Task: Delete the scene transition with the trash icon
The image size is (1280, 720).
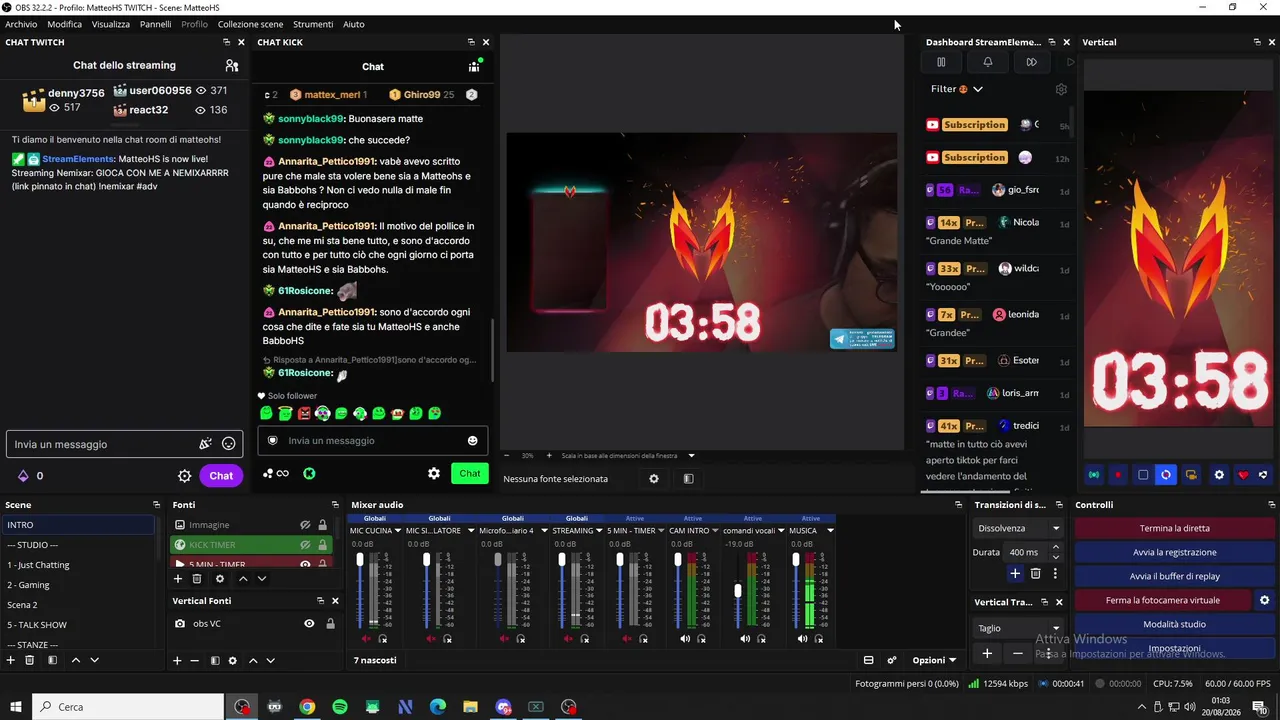Action: tap(1036, 573)
